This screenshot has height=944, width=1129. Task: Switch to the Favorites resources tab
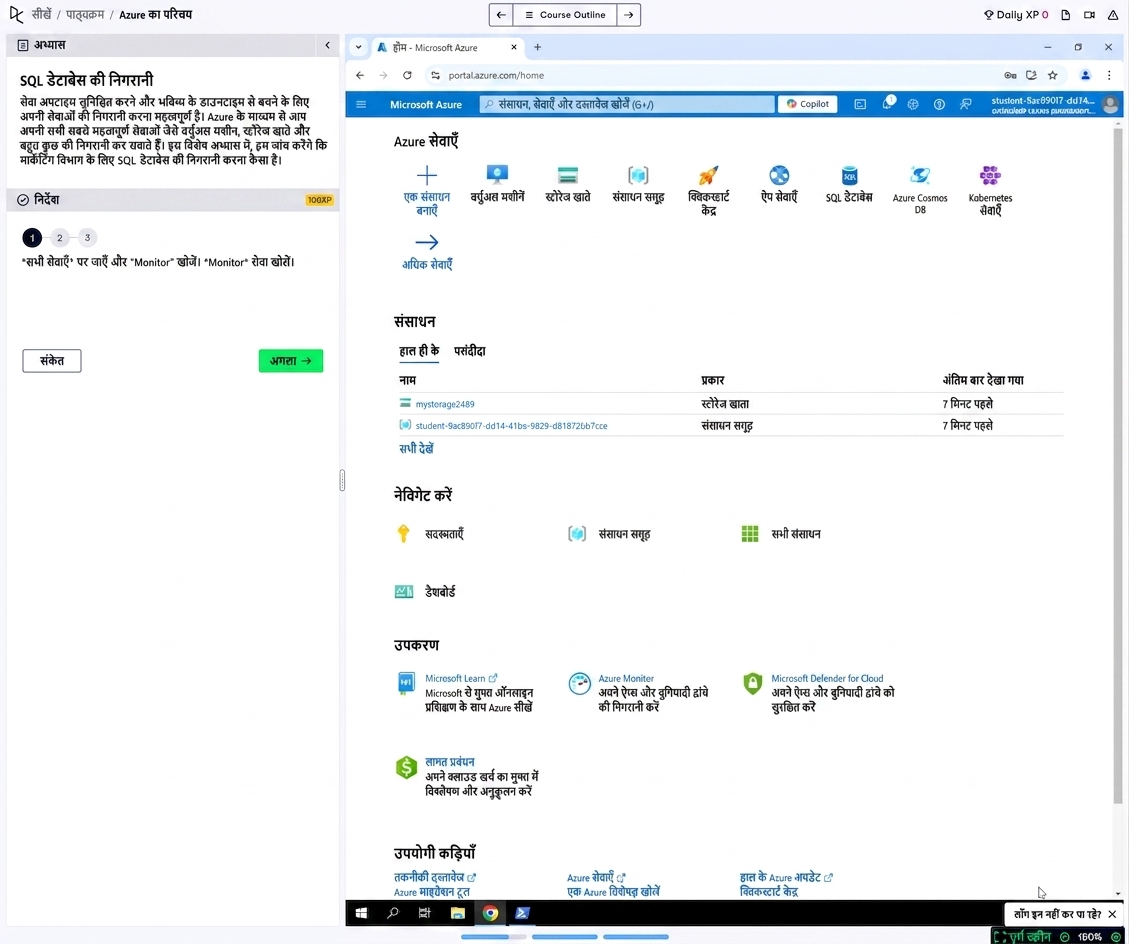coord(469,351)
